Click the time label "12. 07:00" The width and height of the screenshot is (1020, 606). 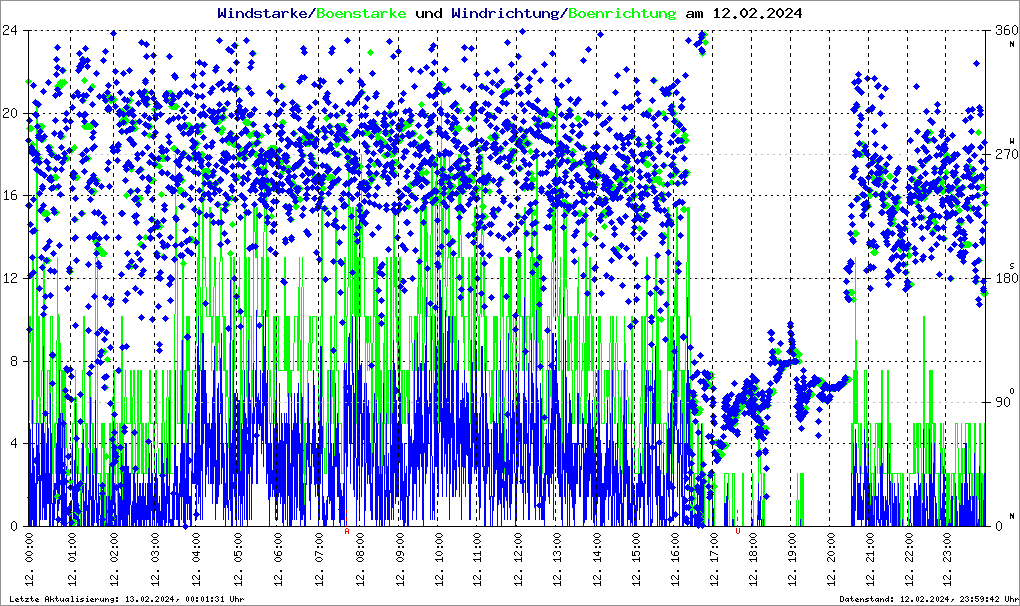pyautogui.click(x=319, y=558)
